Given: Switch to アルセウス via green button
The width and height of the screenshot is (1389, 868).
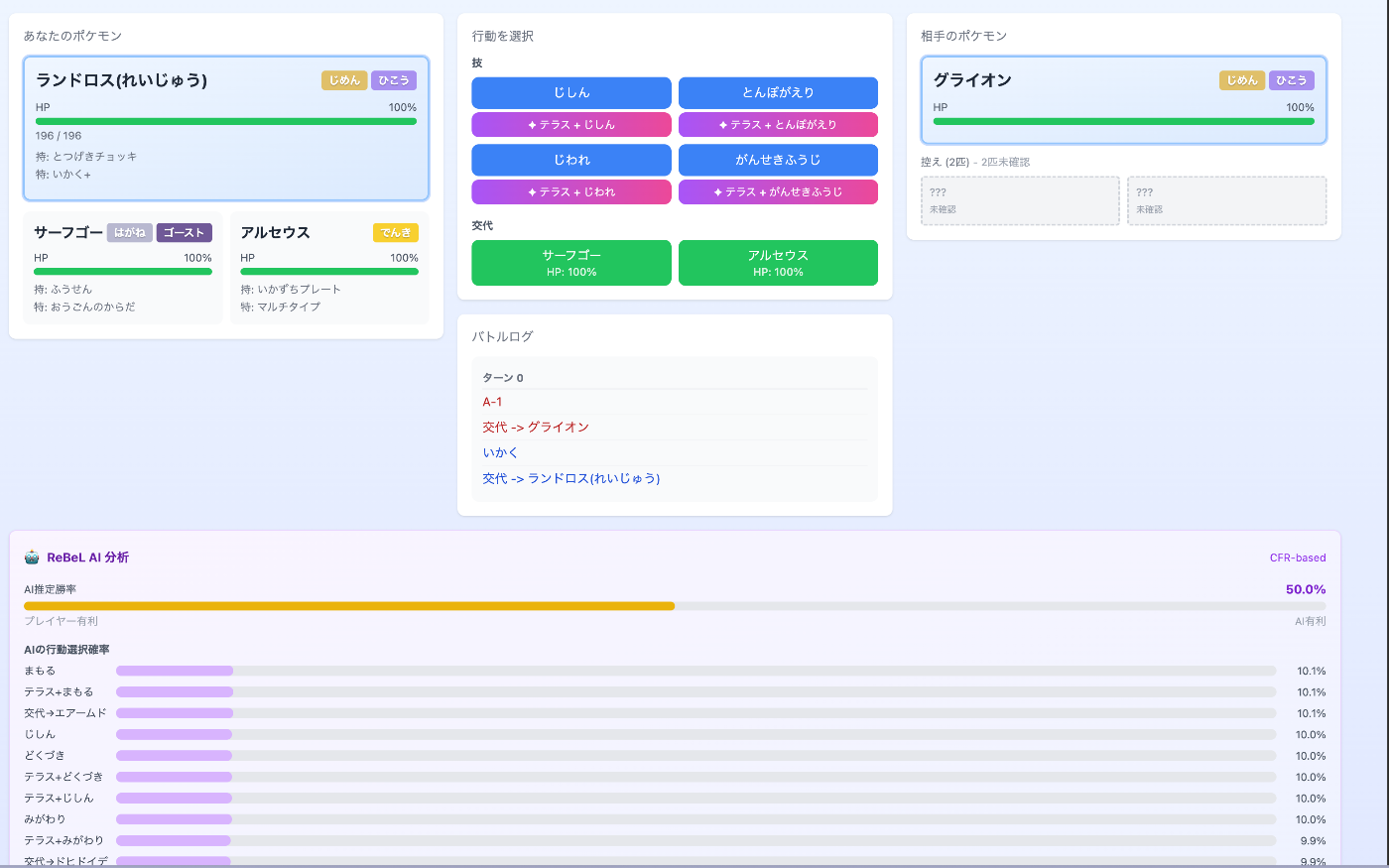Looking at the screenshot, I should pos(778,263).
